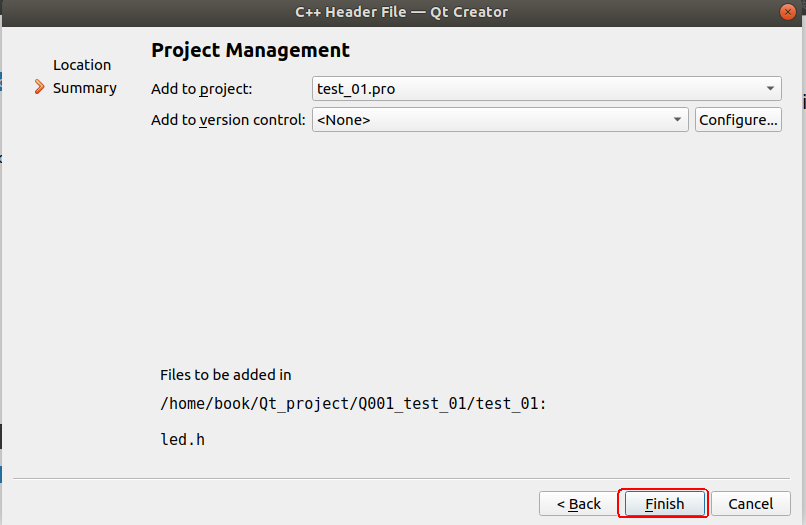
Task: Open the Configure... version control settings
Action: click(738, 119)
